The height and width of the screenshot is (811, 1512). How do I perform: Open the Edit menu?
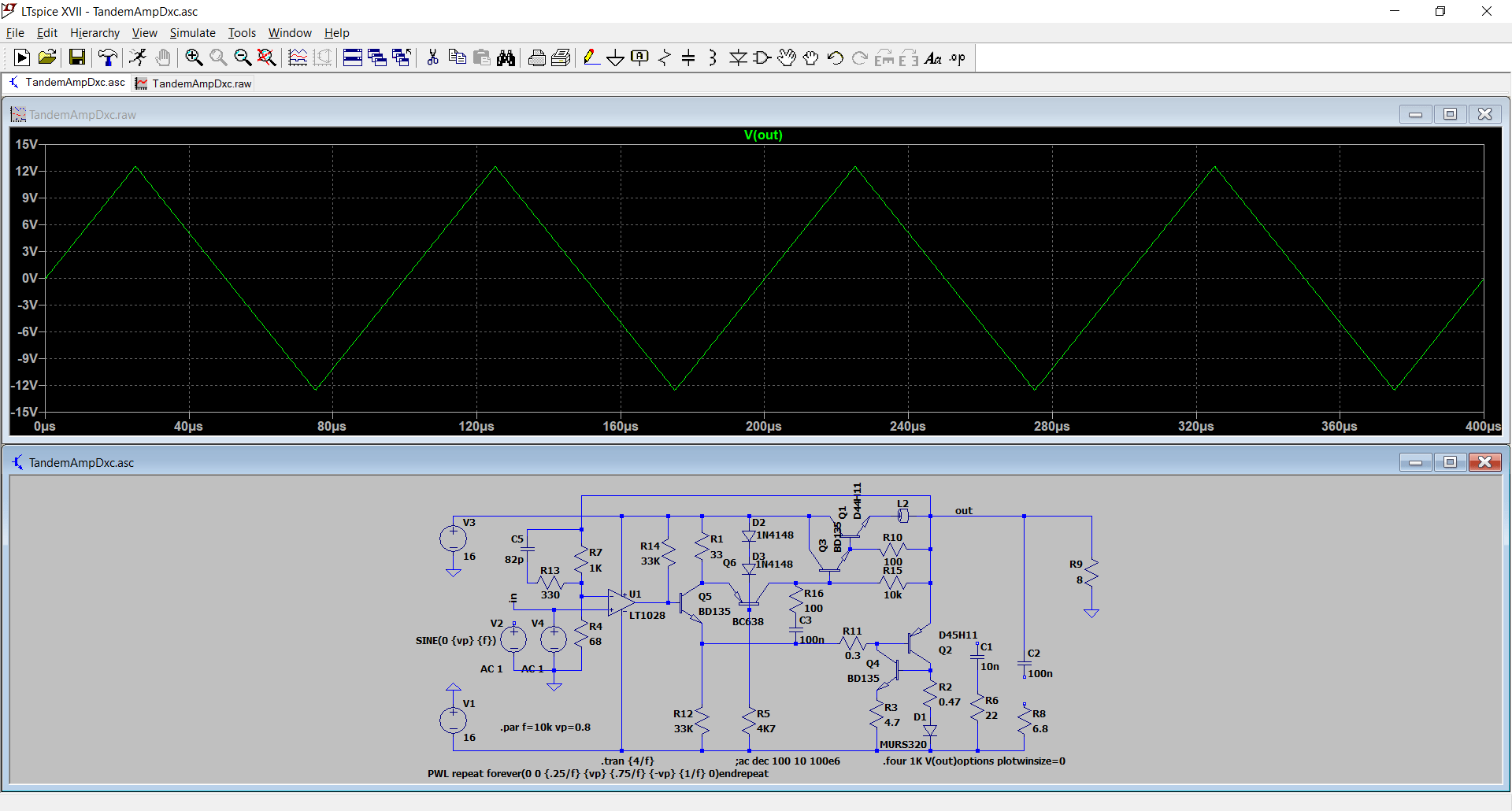[x=47, y=32]
